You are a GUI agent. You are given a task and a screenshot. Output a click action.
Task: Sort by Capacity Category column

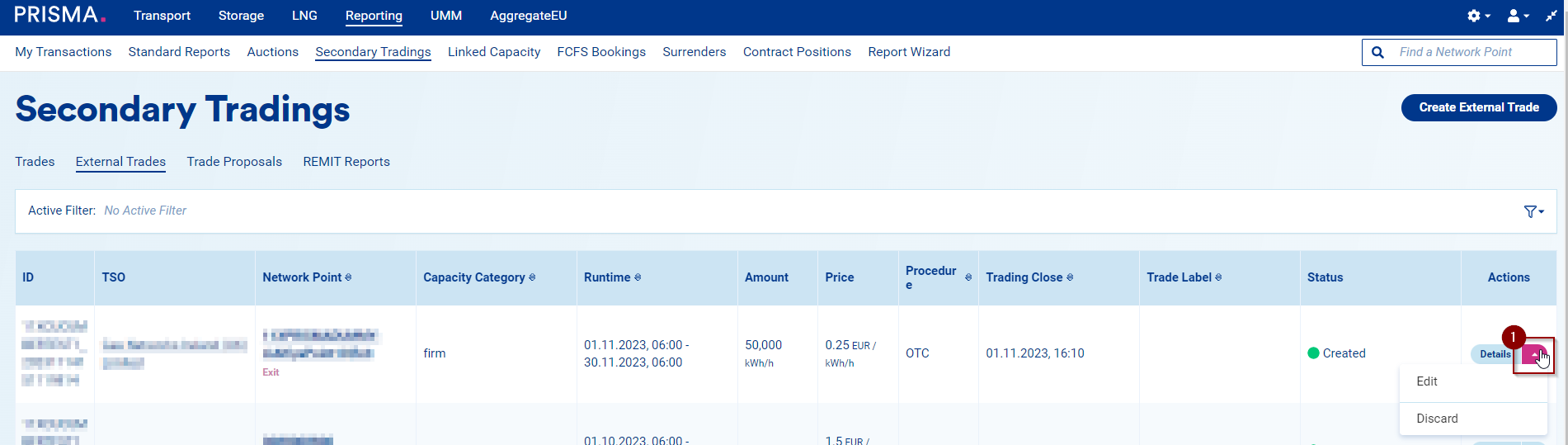coord(532,277)
